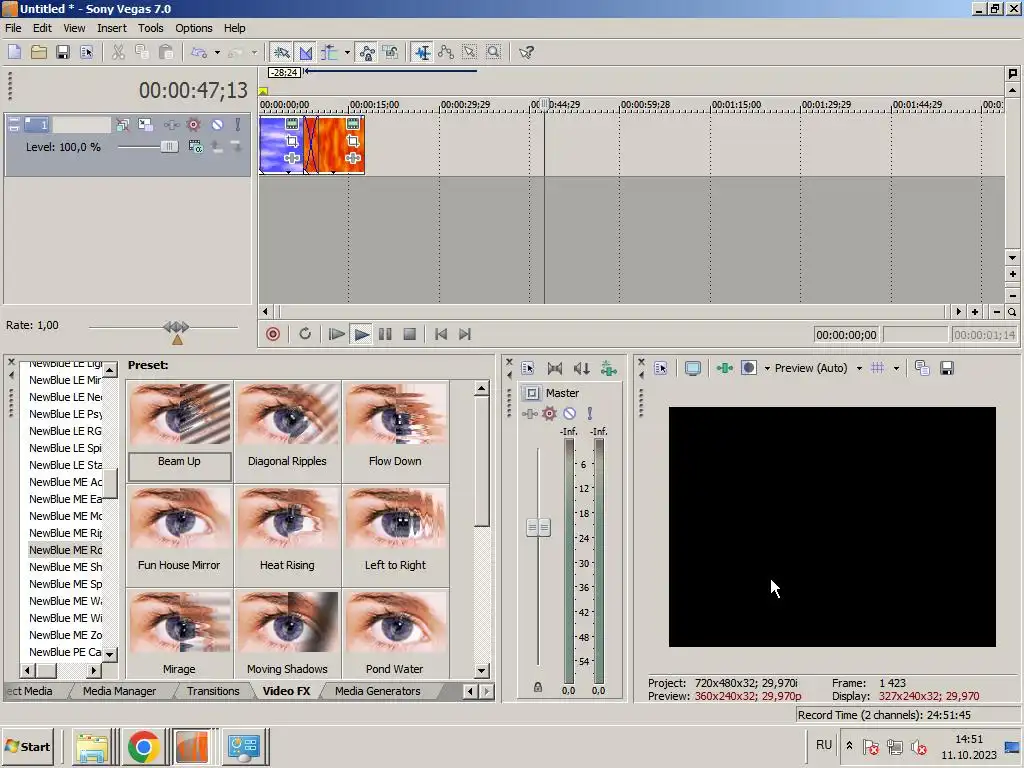Image resolution: width=1024 pixels, height=768 pixels.
Task: Save the project with the floppy icon
Action: tap(63, 52)
